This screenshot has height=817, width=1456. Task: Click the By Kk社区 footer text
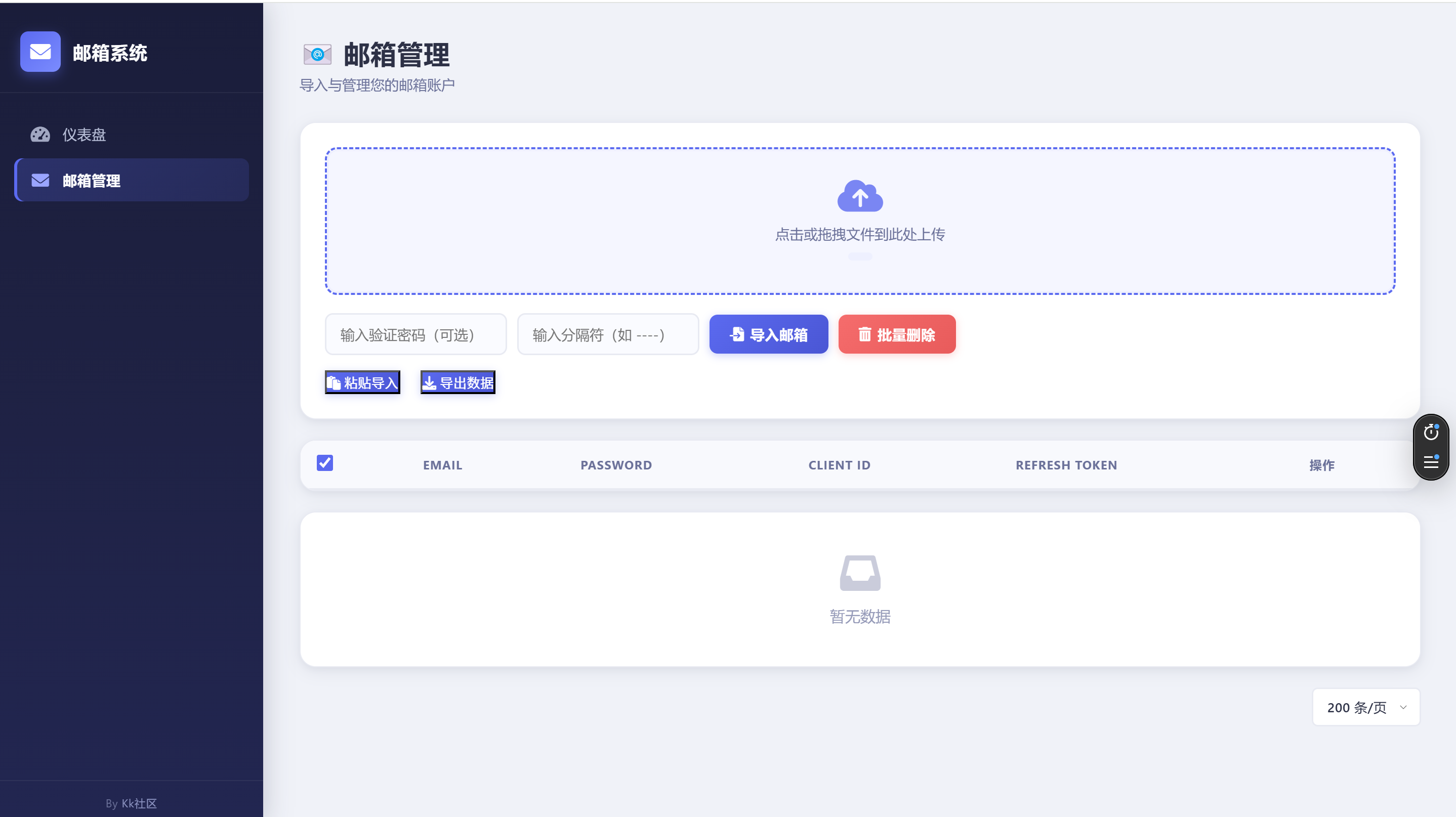131,803
